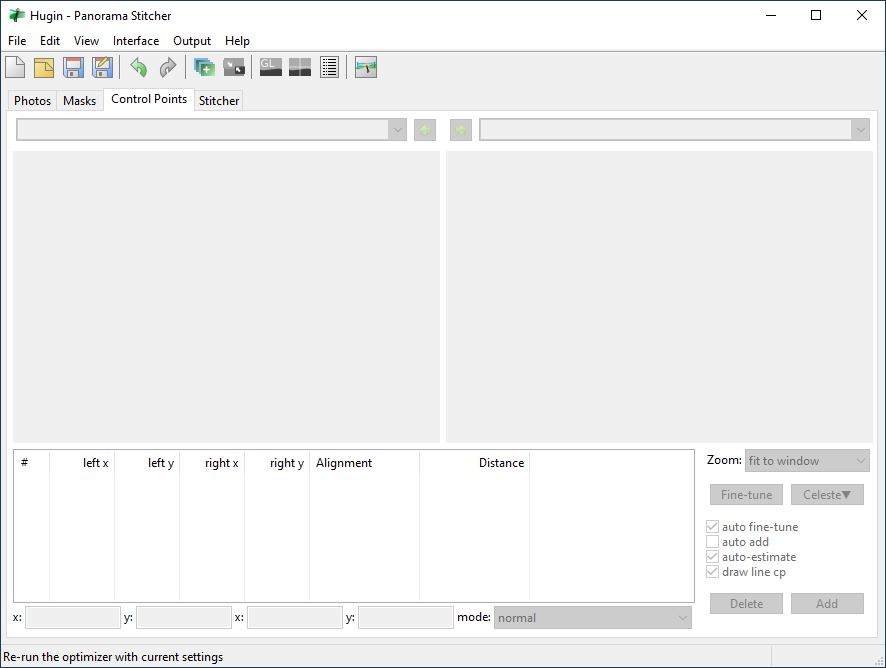Click the left x coordinate field

(x=73, y=618)
